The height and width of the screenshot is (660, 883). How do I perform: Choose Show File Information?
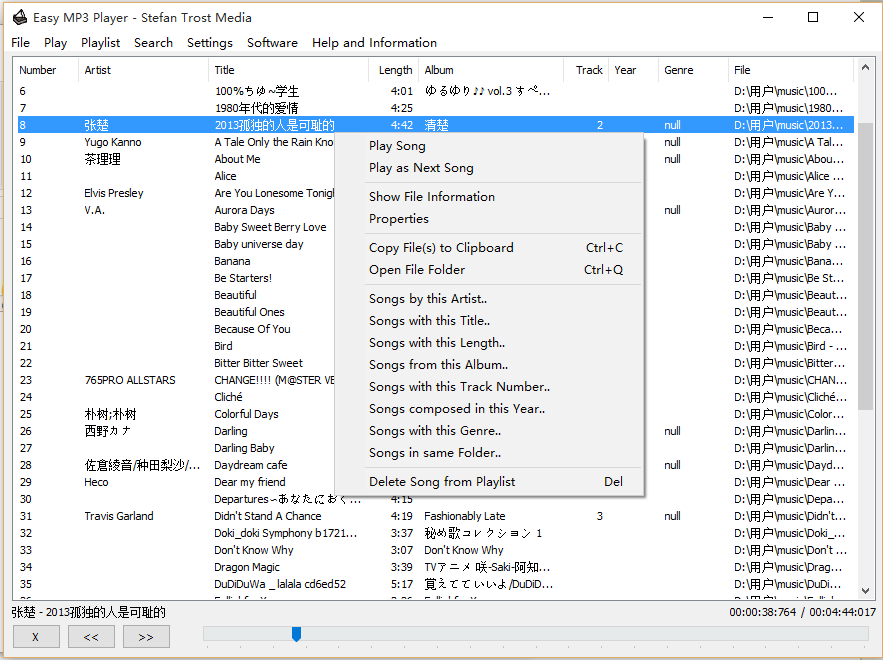coord(431,197)
